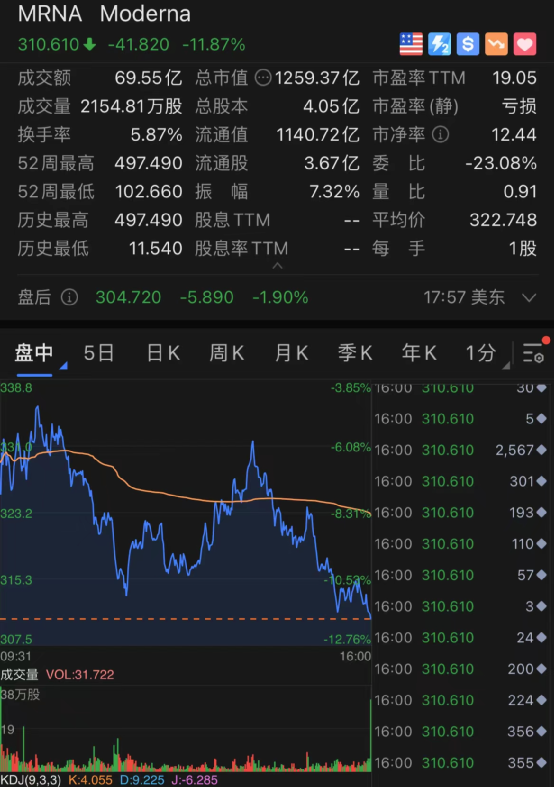The width and height of the screenshot is (554, 787).
Task: Tap the price change -41.820
Action: 138,45
